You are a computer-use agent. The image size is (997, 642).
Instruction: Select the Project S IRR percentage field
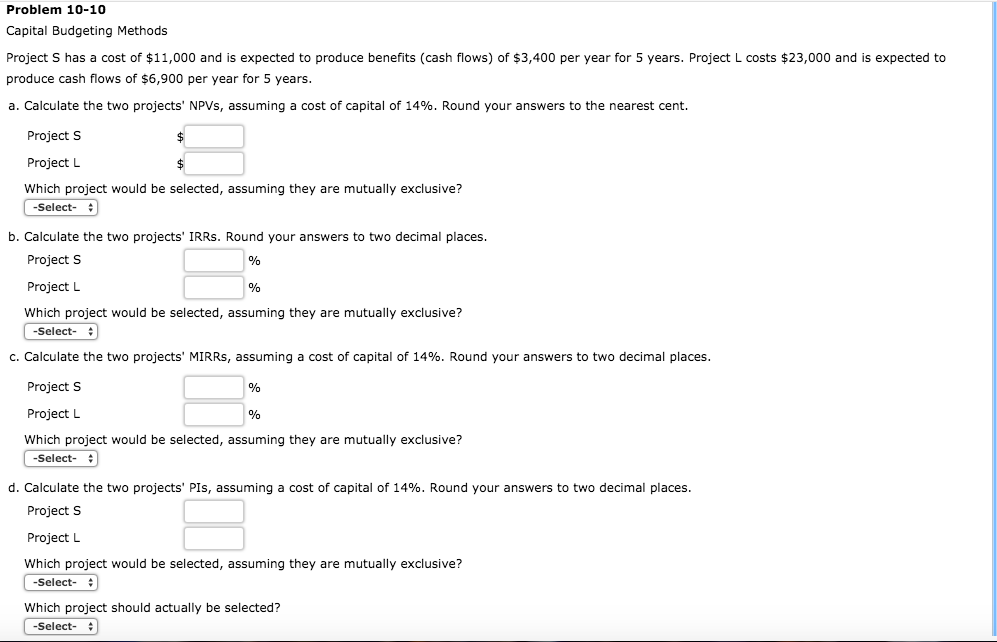coord(213,260)
